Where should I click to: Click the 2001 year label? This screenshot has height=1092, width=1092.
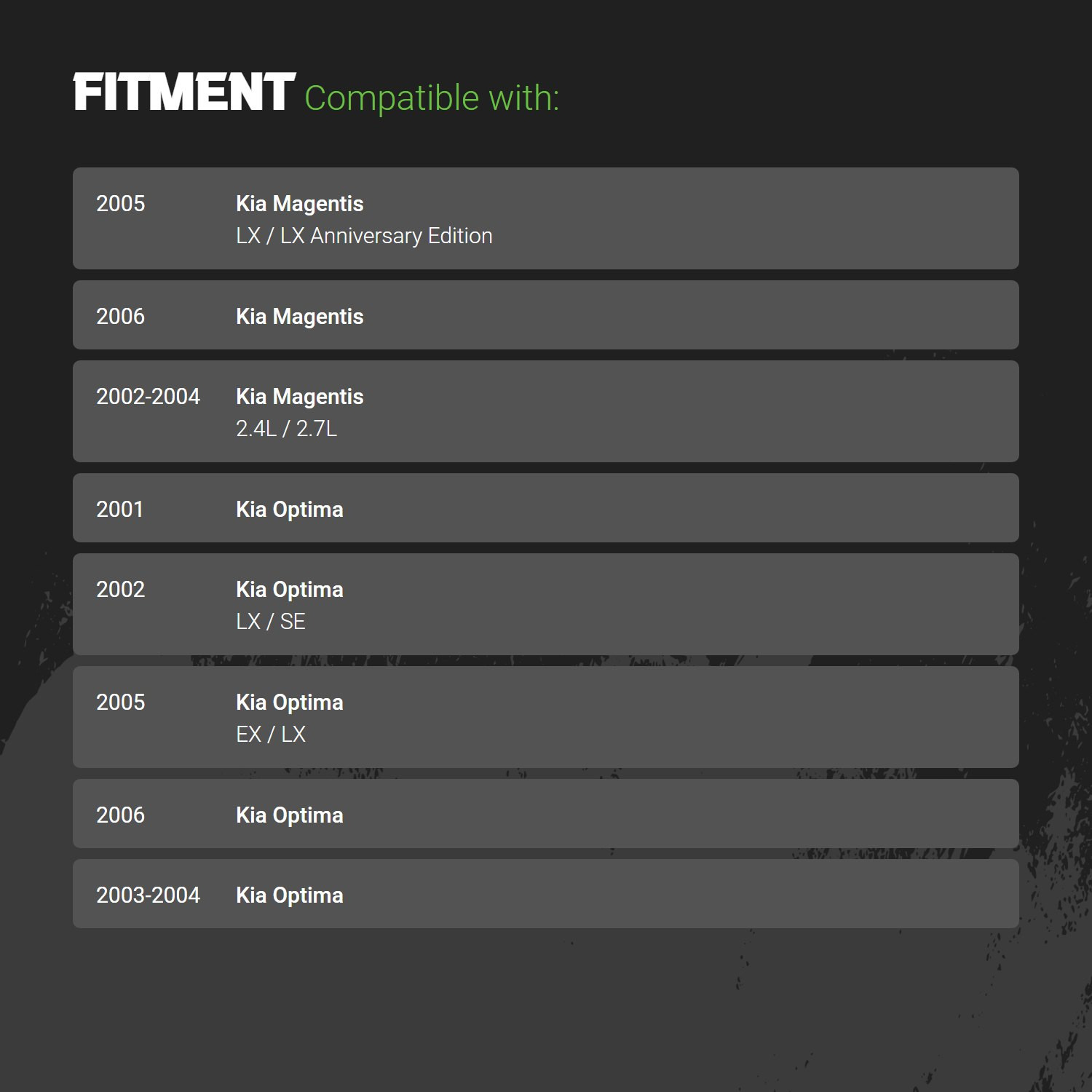119,509
